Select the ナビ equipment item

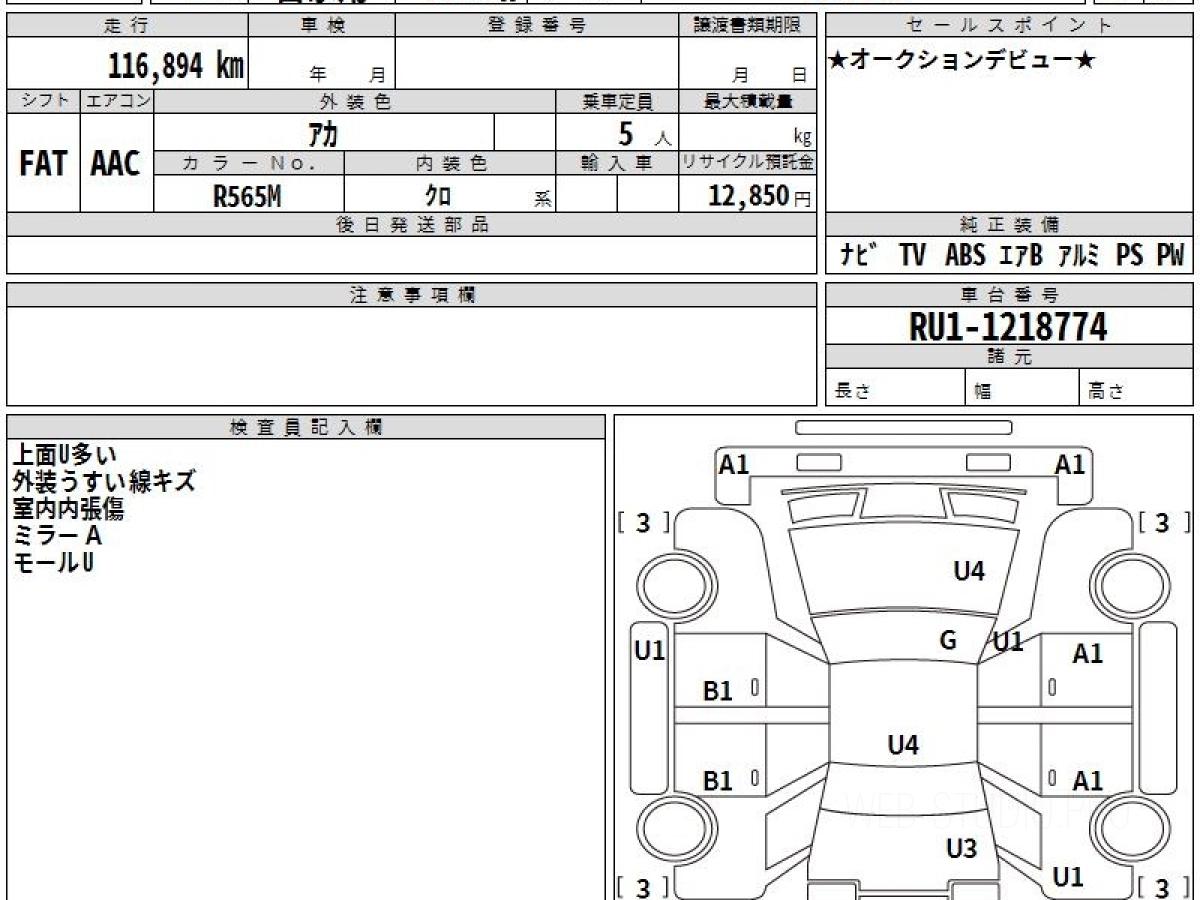coord(858,255)
